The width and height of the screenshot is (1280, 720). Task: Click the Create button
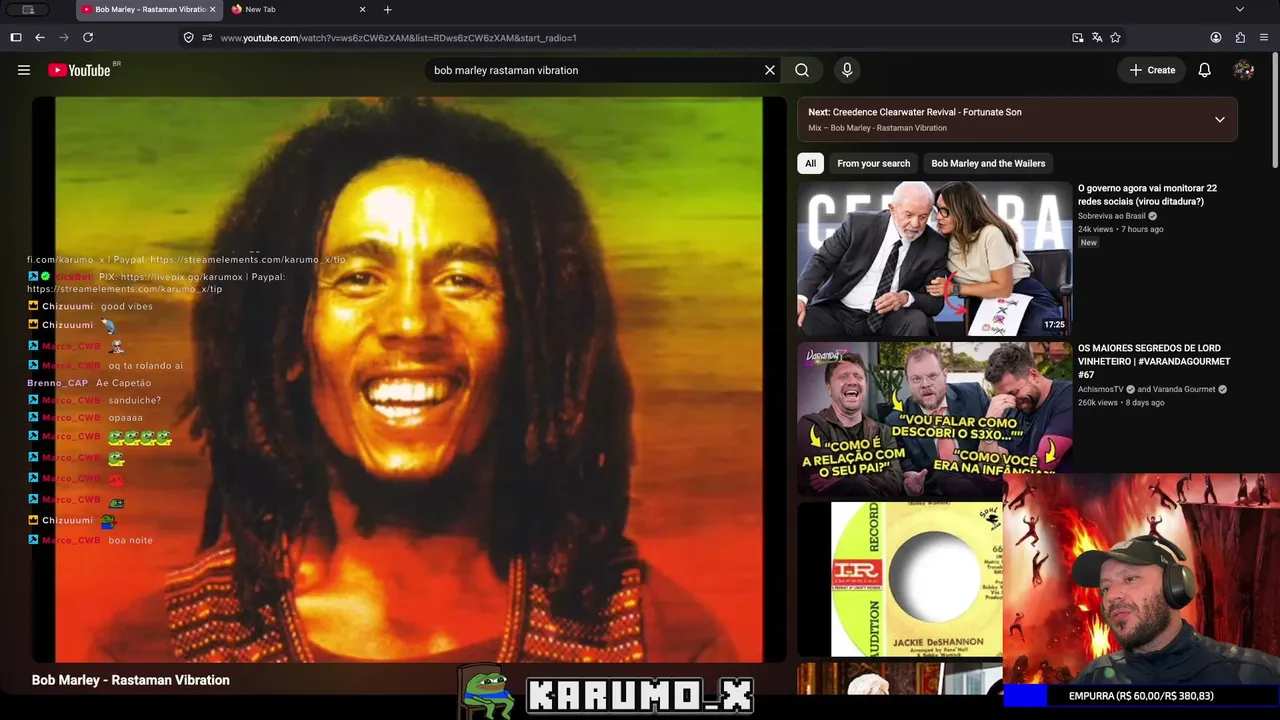tap(1152, 70)
